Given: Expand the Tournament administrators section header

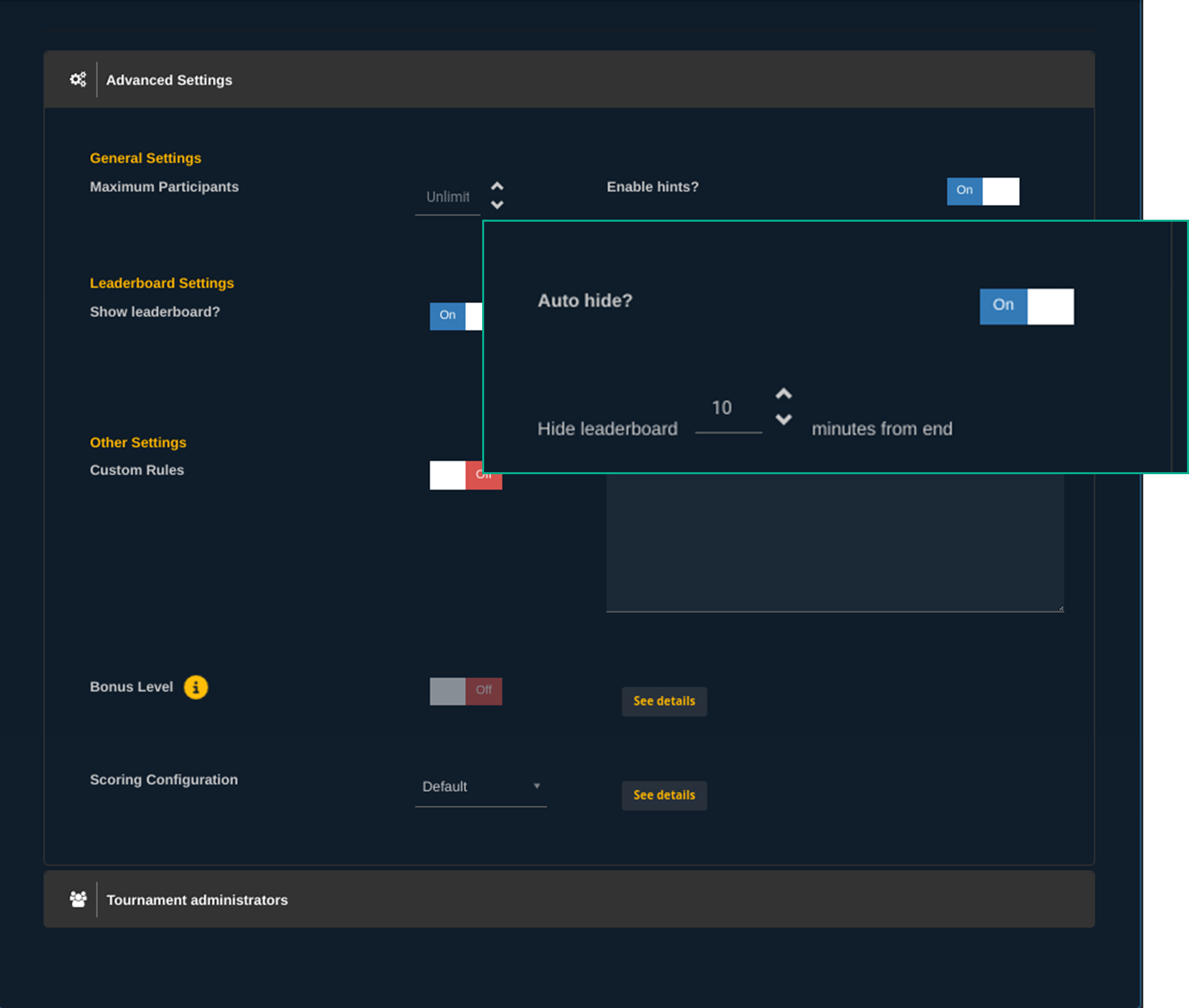Looking at the screenshot, I should 569,899.
